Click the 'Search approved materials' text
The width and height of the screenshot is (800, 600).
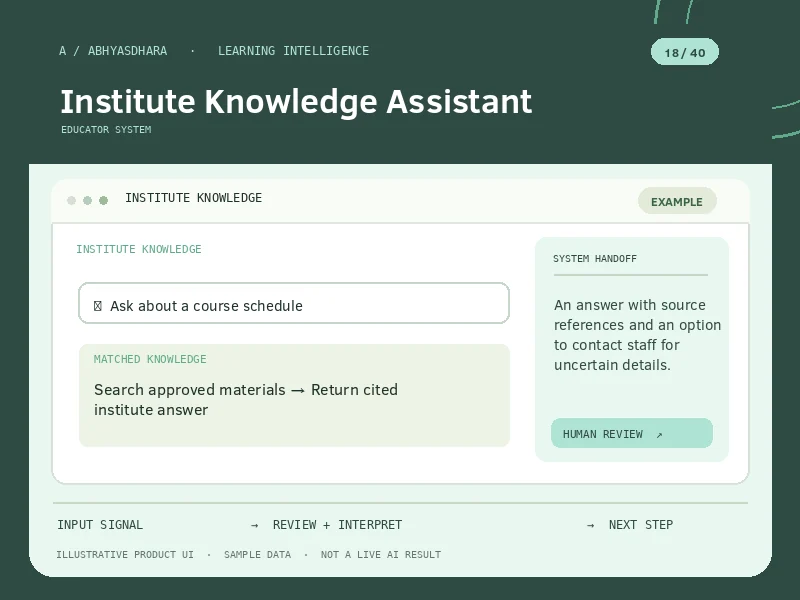[245, 399]
